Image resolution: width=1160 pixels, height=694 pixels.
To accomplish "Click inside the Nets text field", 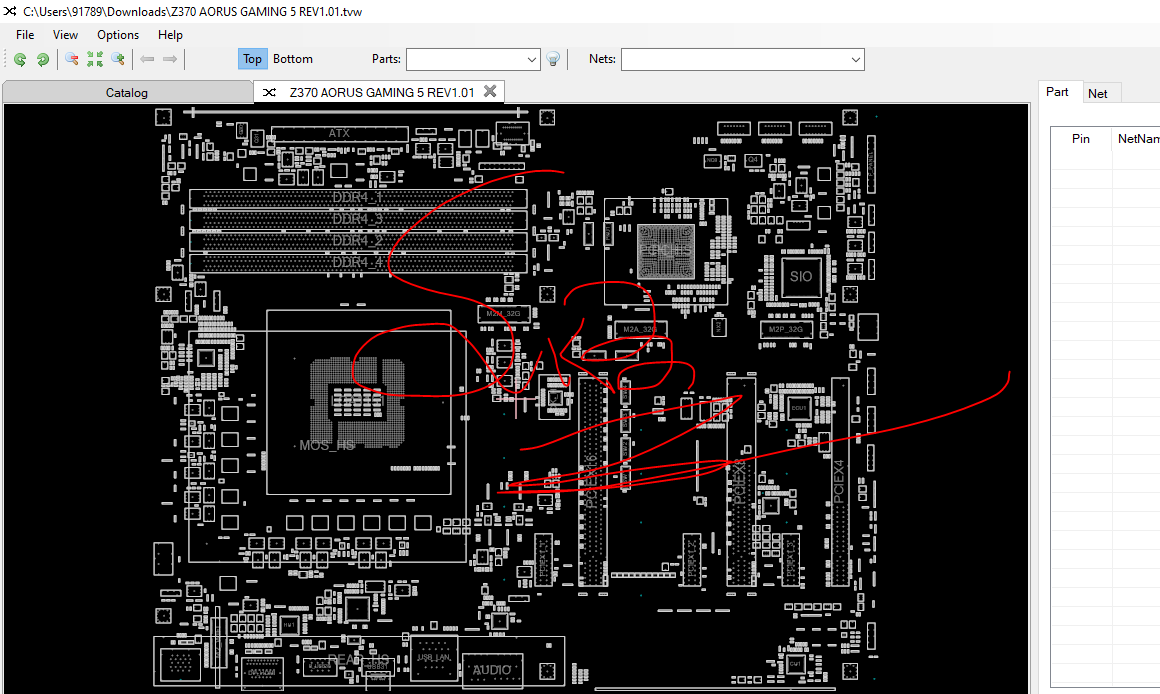I will tap(735, 59).
